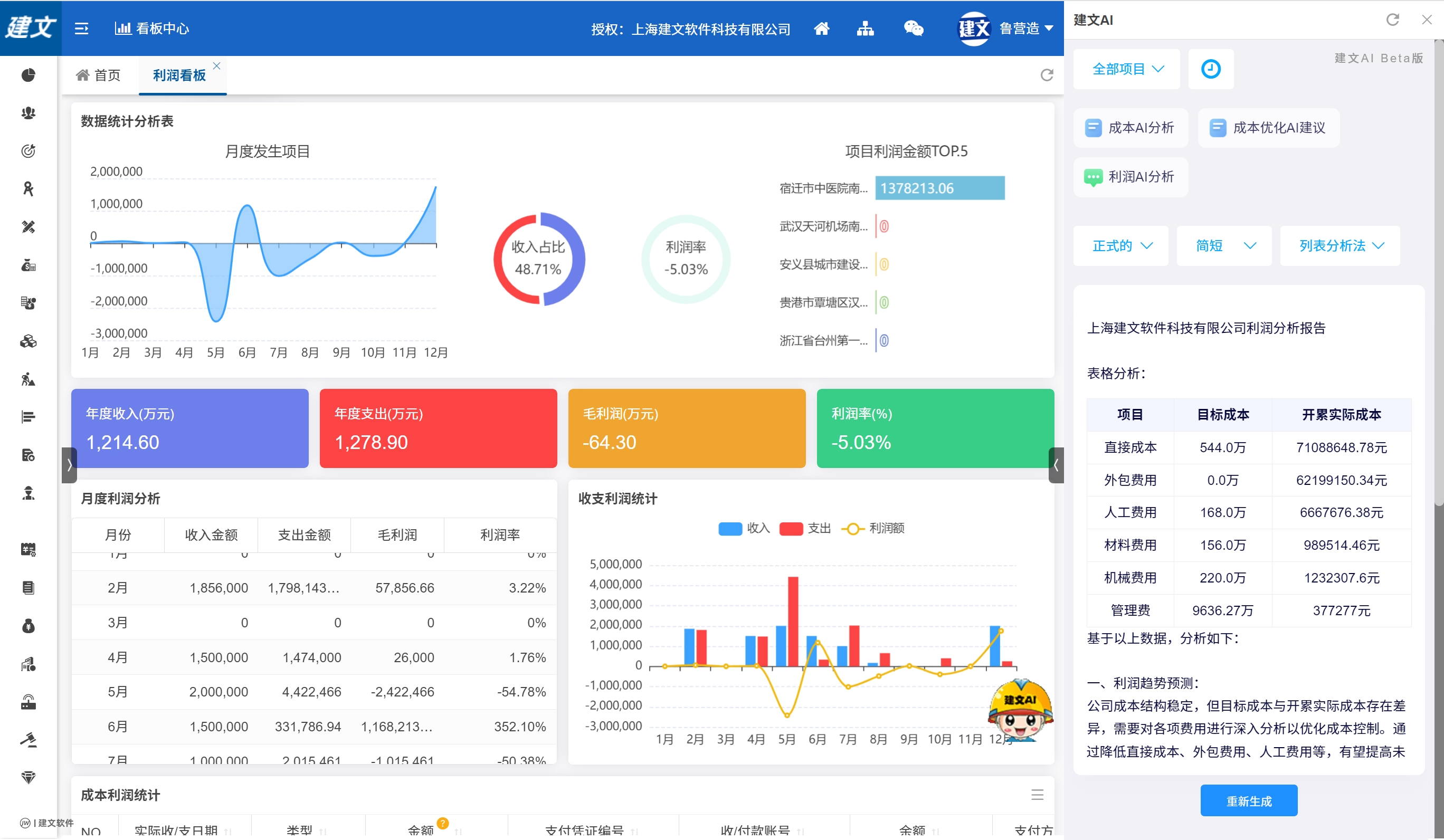The height and width of the screenshot is (840, 1444).
Task: Click the pie chart sidebar icon
Action: pyautogui.click(x=28, y=75)
